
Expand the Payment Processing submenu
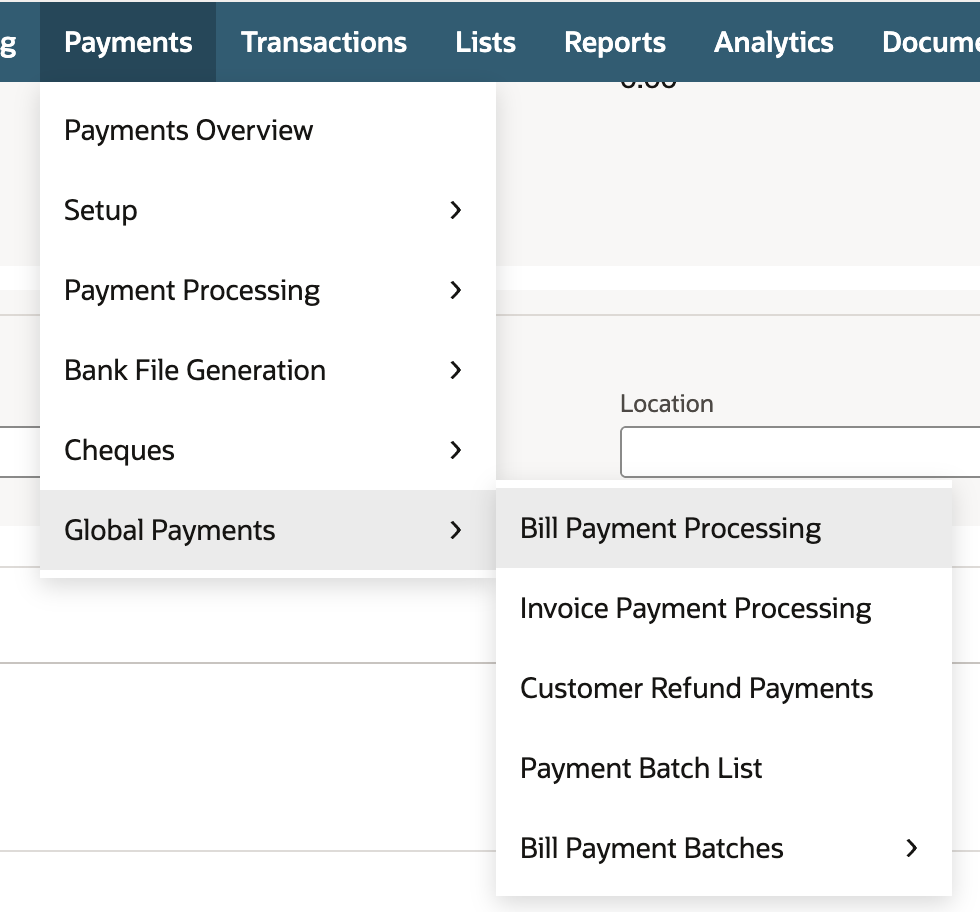click(268, 290)
